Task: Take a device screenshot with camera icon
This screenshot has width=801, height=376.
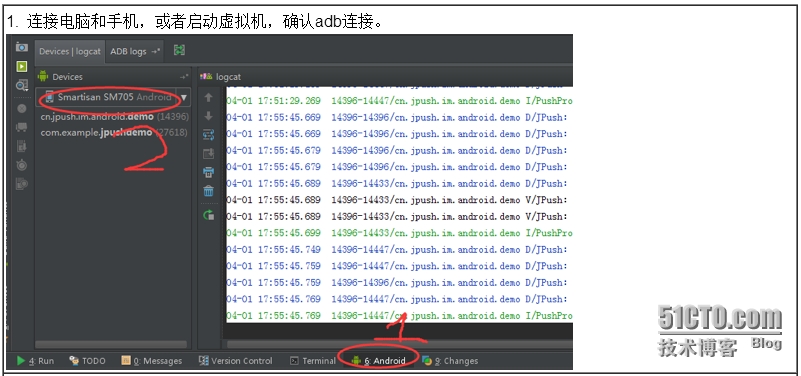Action: coord(21,48)
